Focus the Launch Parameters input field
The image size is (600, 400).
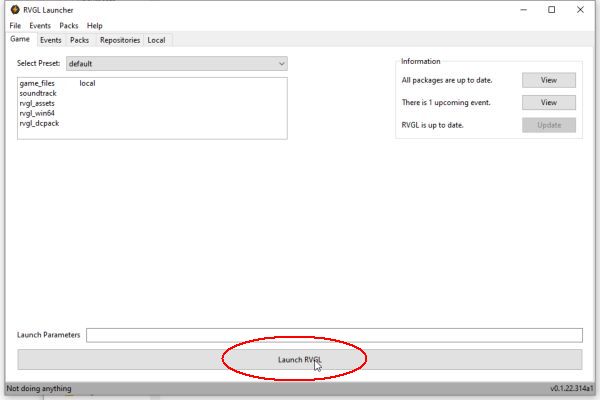[334, 335]
